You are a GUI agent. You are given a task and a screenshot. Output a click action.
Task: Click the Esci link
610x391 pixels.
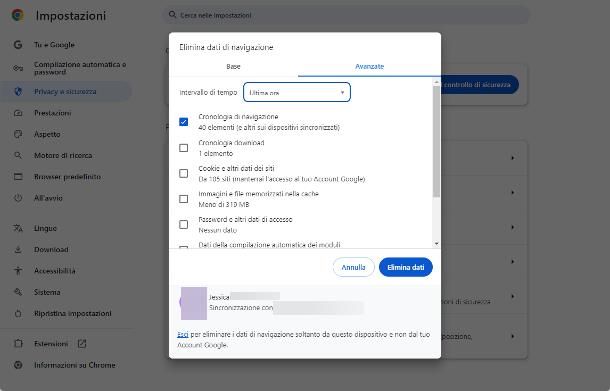183,335
